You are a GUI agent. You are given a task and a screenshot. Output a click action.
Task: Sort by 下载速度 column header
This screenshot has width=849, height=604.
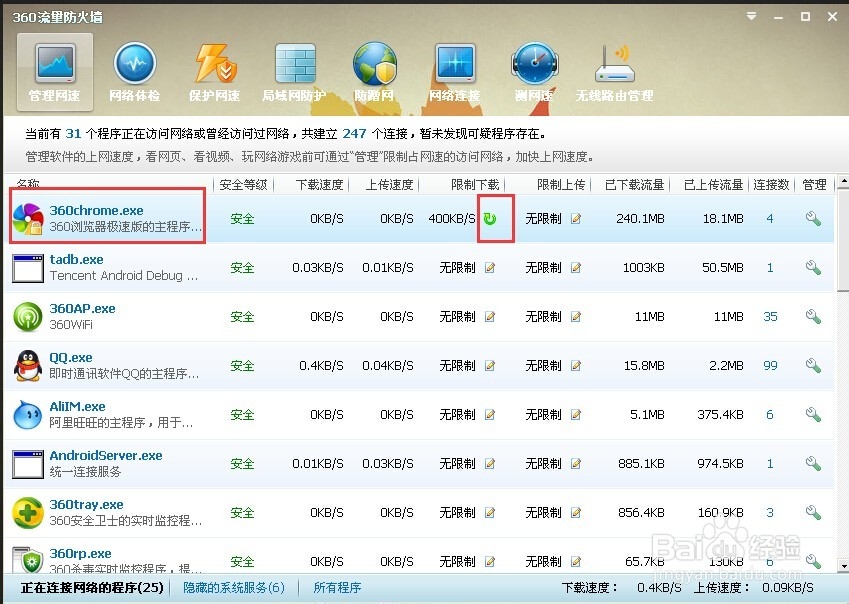coord(319,185)
